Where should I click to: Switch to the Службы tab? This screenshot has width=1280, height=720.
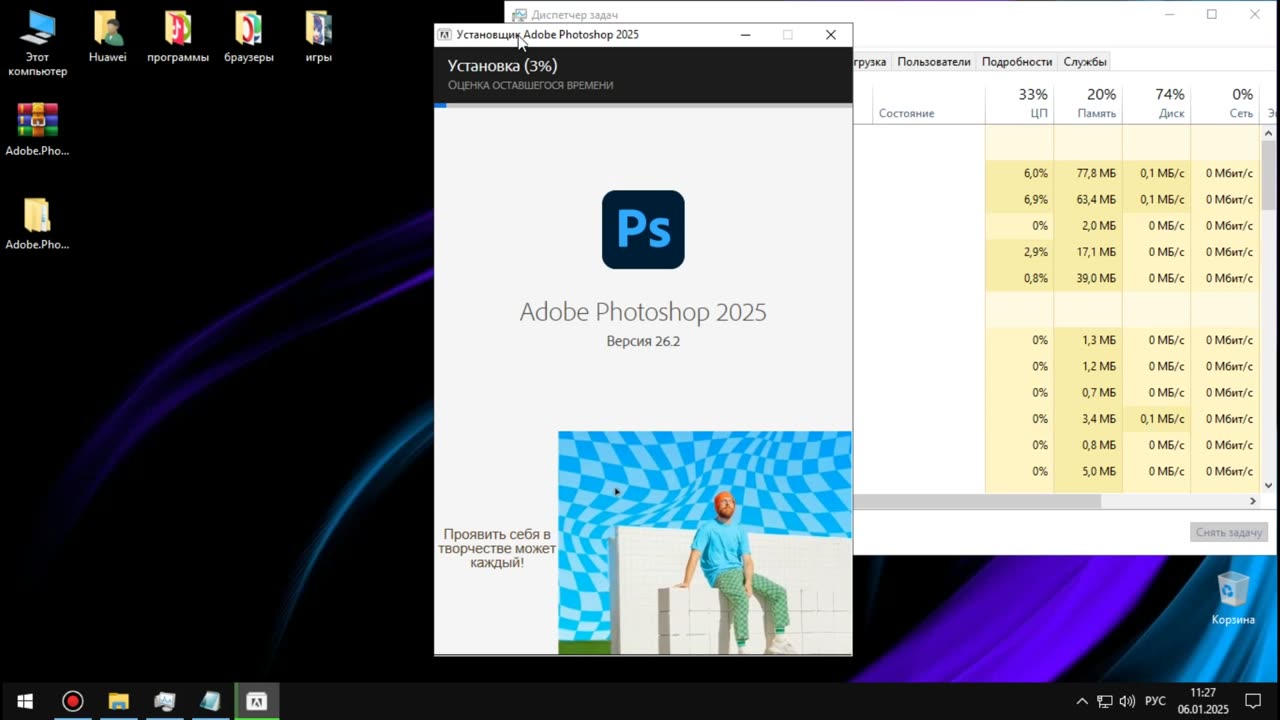click(1085, 62)
